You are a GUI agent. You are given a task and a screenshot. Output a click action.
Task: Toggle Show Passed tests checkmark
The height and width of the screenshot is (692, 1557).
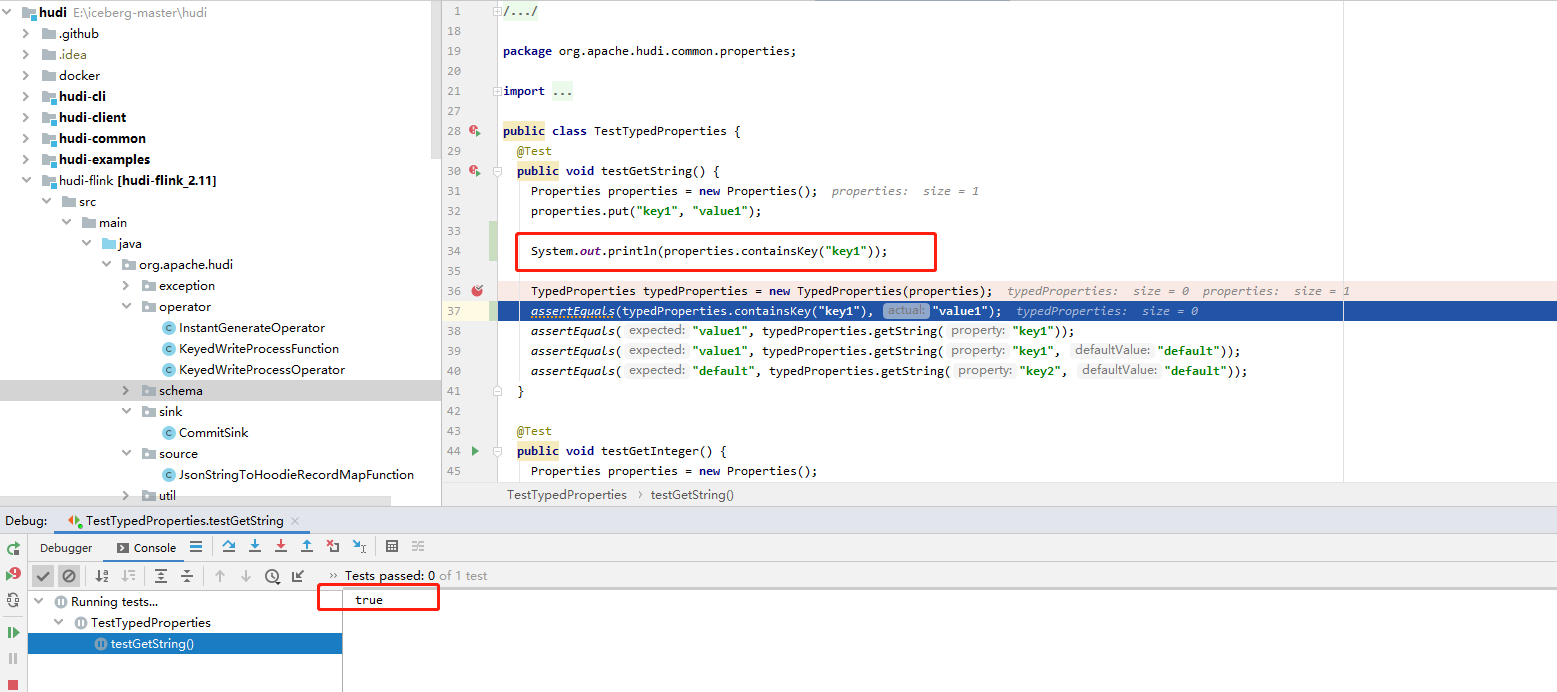42,576
